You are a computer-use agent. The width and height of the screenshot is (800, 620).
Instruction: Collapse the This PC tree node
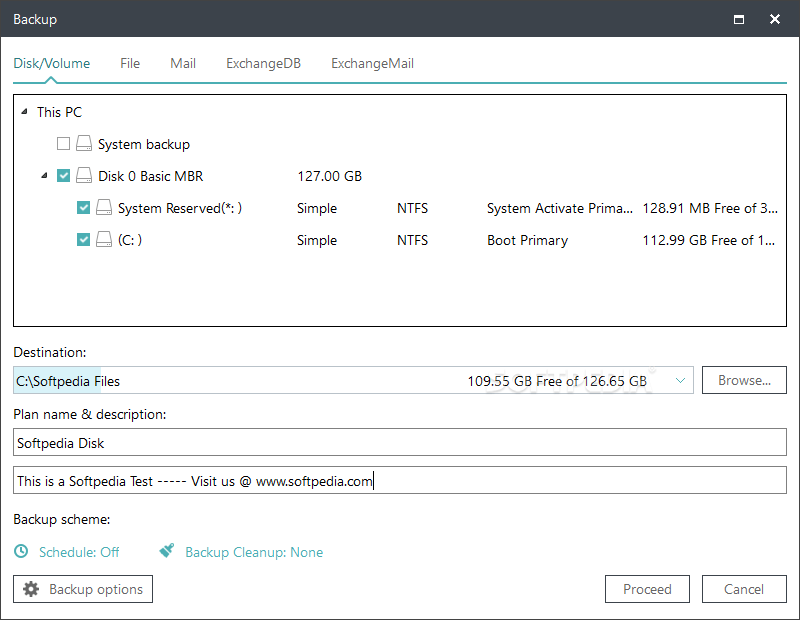(24, 112)
